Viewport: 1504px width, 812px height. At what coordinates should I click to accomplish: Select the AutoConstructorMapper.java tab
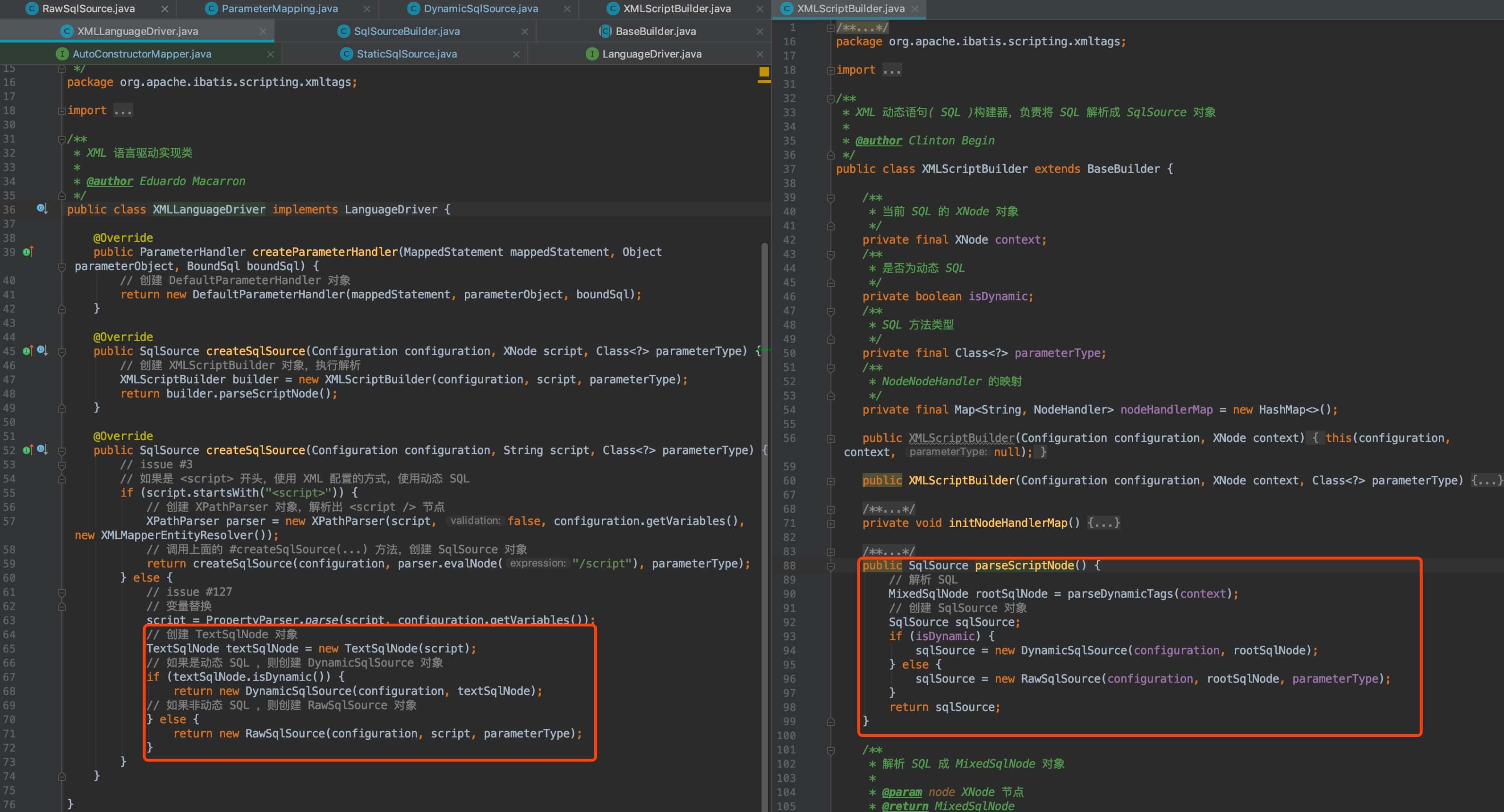click(142, 54)
